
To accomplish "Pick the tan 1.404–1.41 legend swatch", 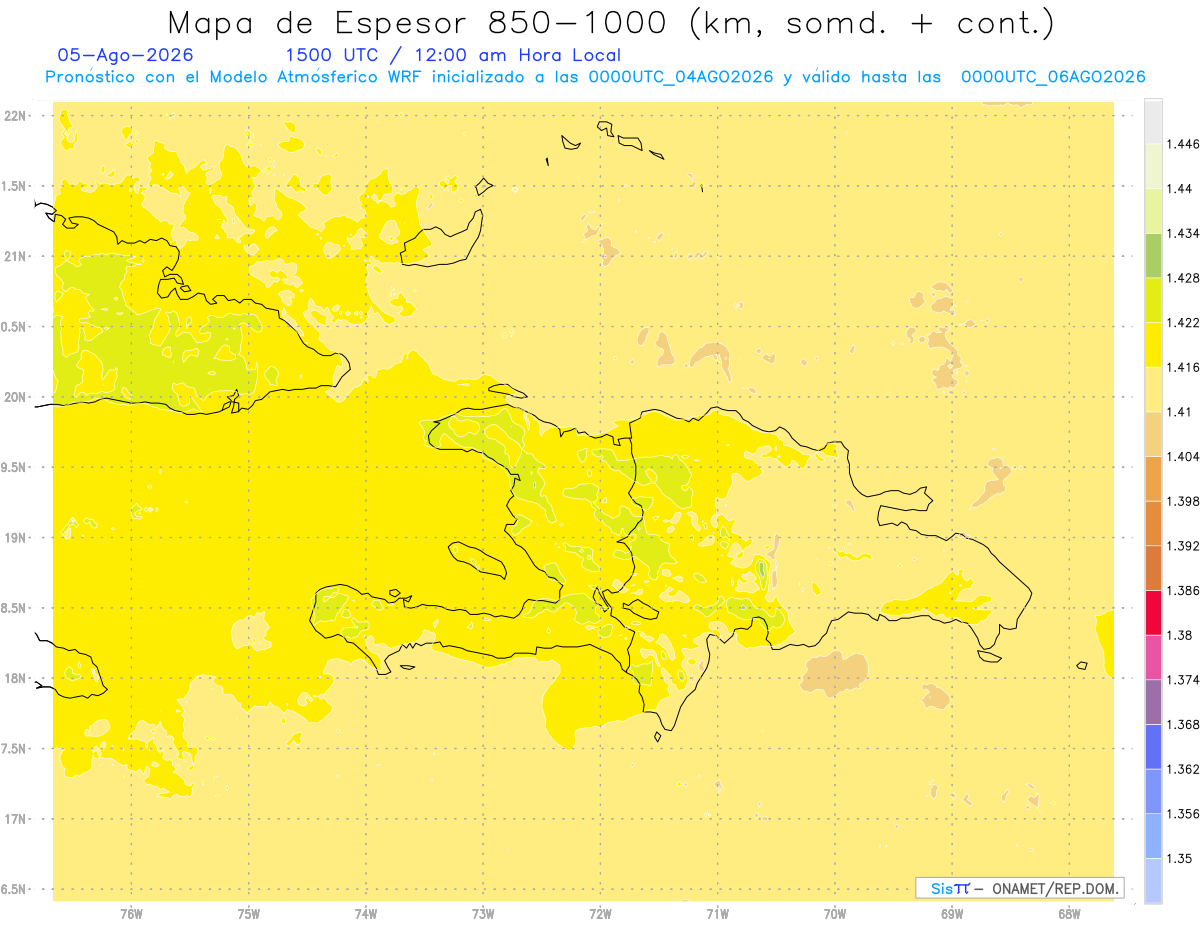I will click(x=1153, y=433).
